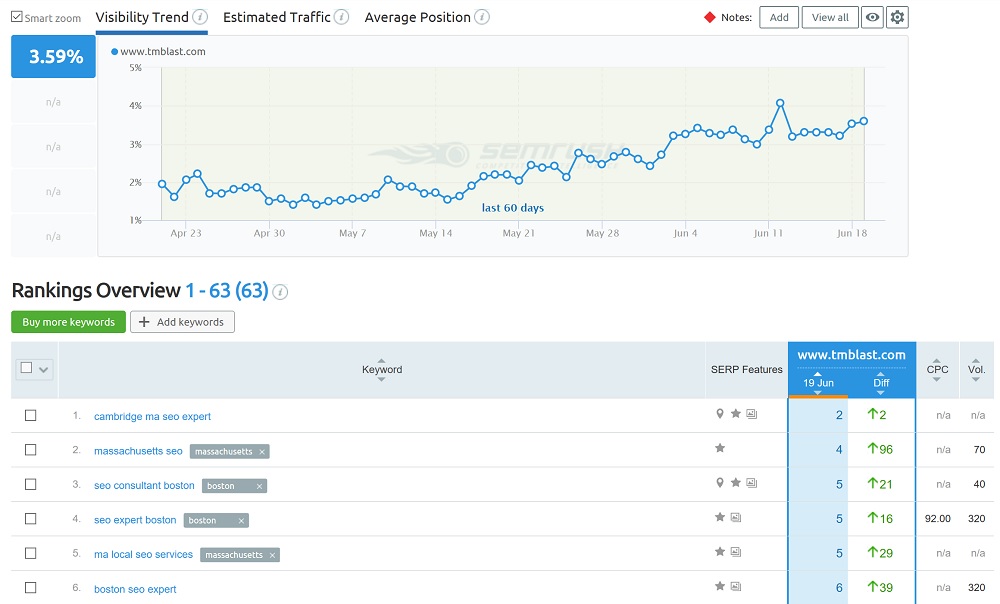Sort table by Keyword column
The width and height of the screenshot is (1000, 604).
381,369
